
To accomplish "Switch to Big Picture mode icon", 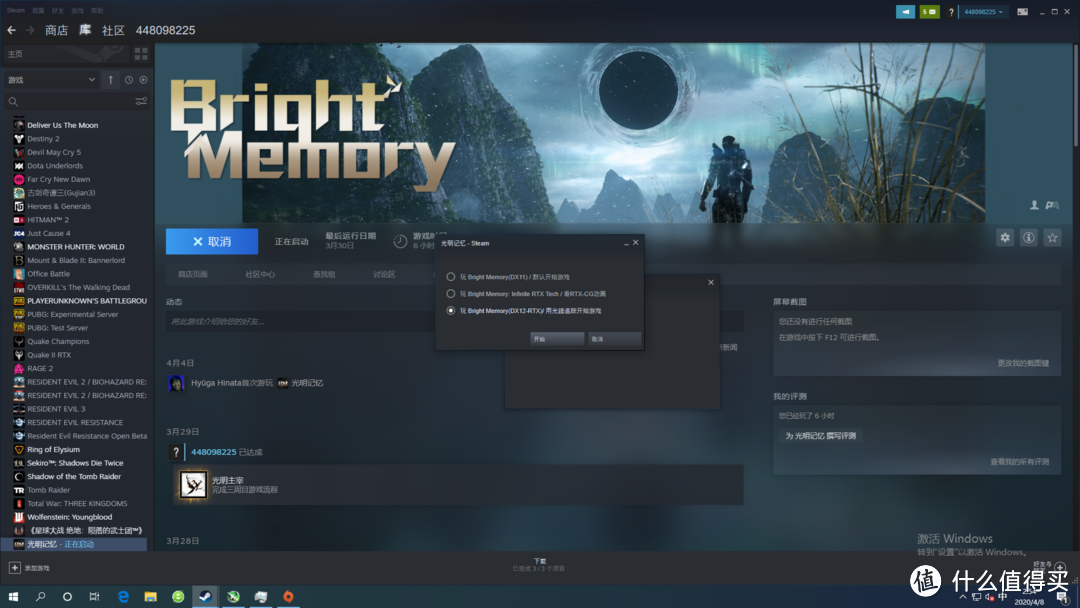I will click(x=1023, y=12).
